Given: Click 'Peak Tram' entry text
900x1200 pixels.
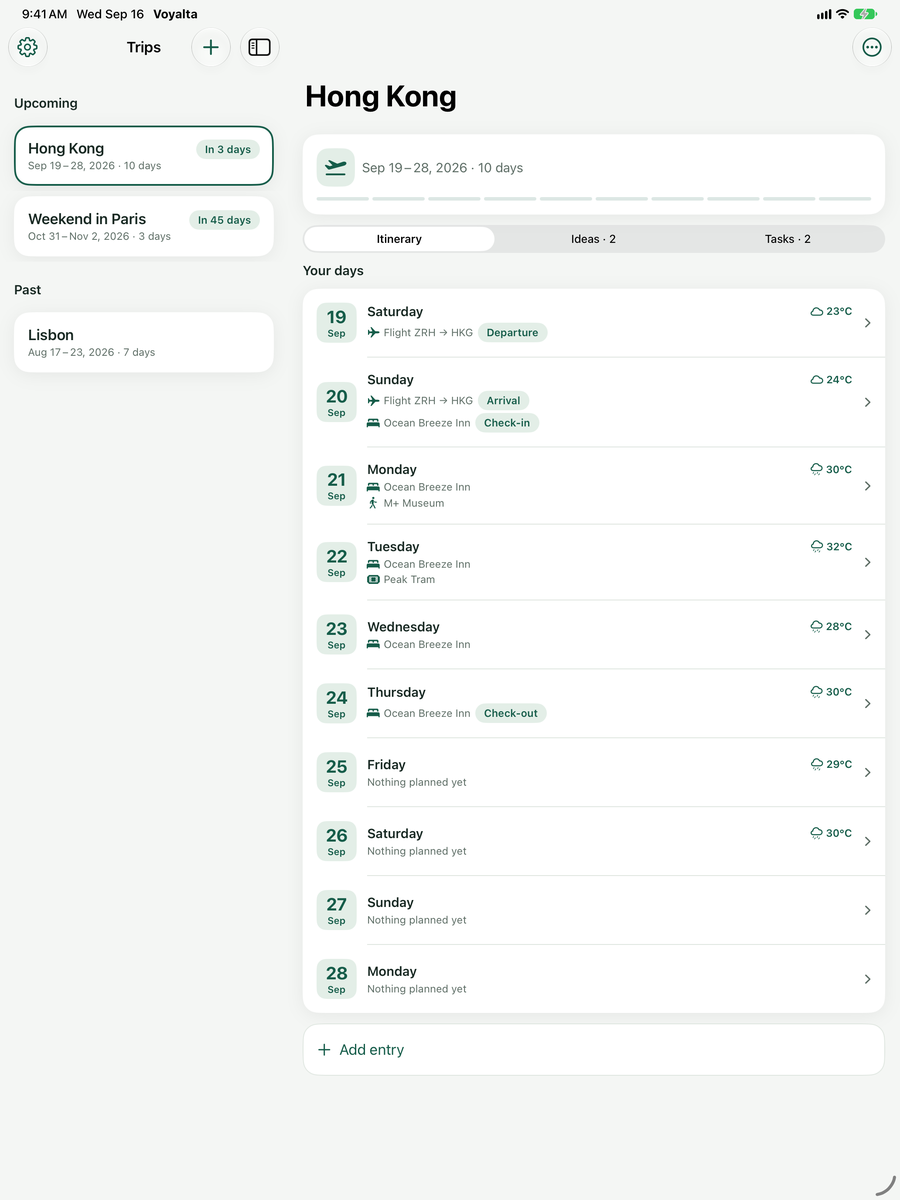Looking at the screenshot, I should coord(410,579).
